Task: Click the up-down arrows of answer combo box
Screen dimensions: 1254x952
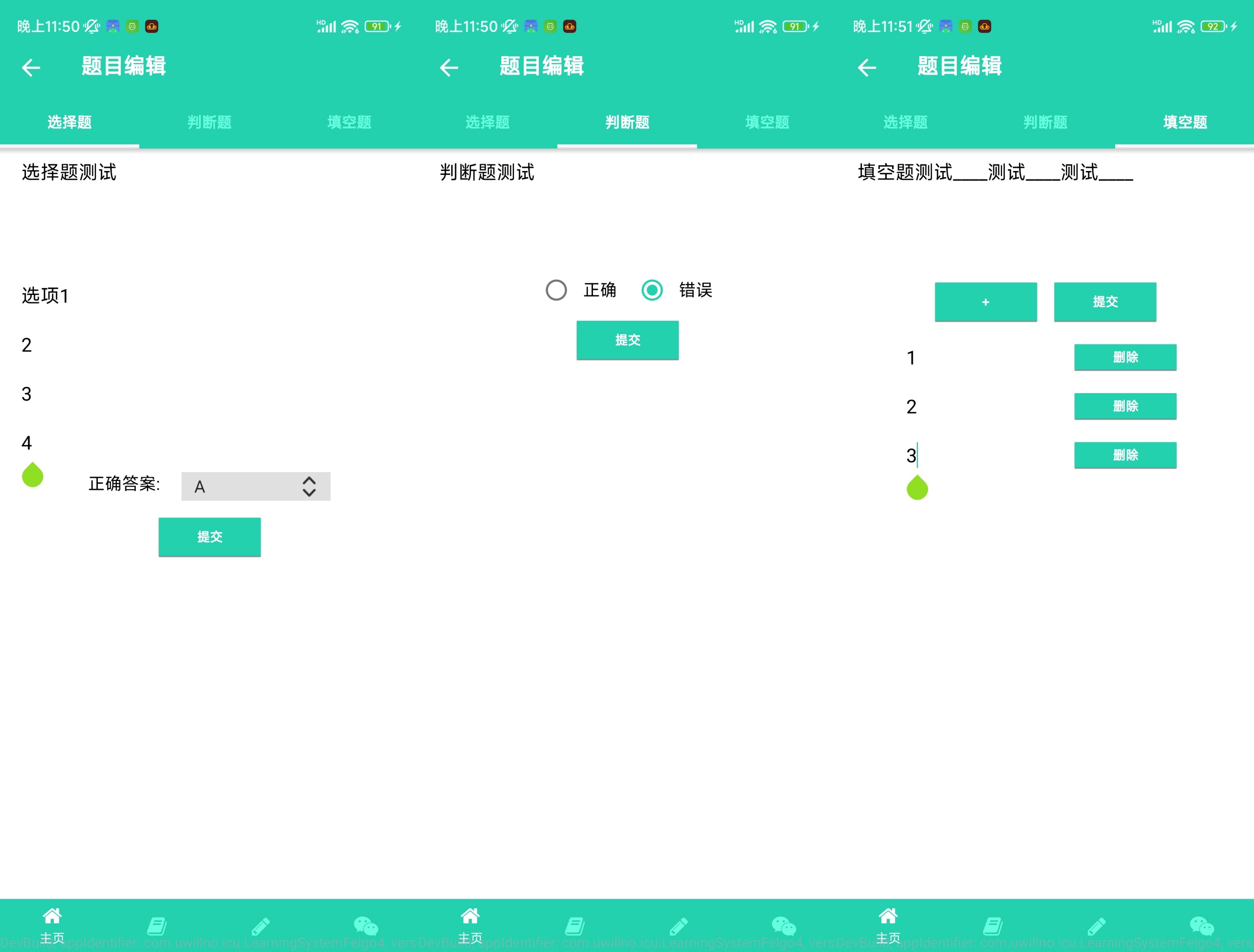Action: [x=309, y=486]
